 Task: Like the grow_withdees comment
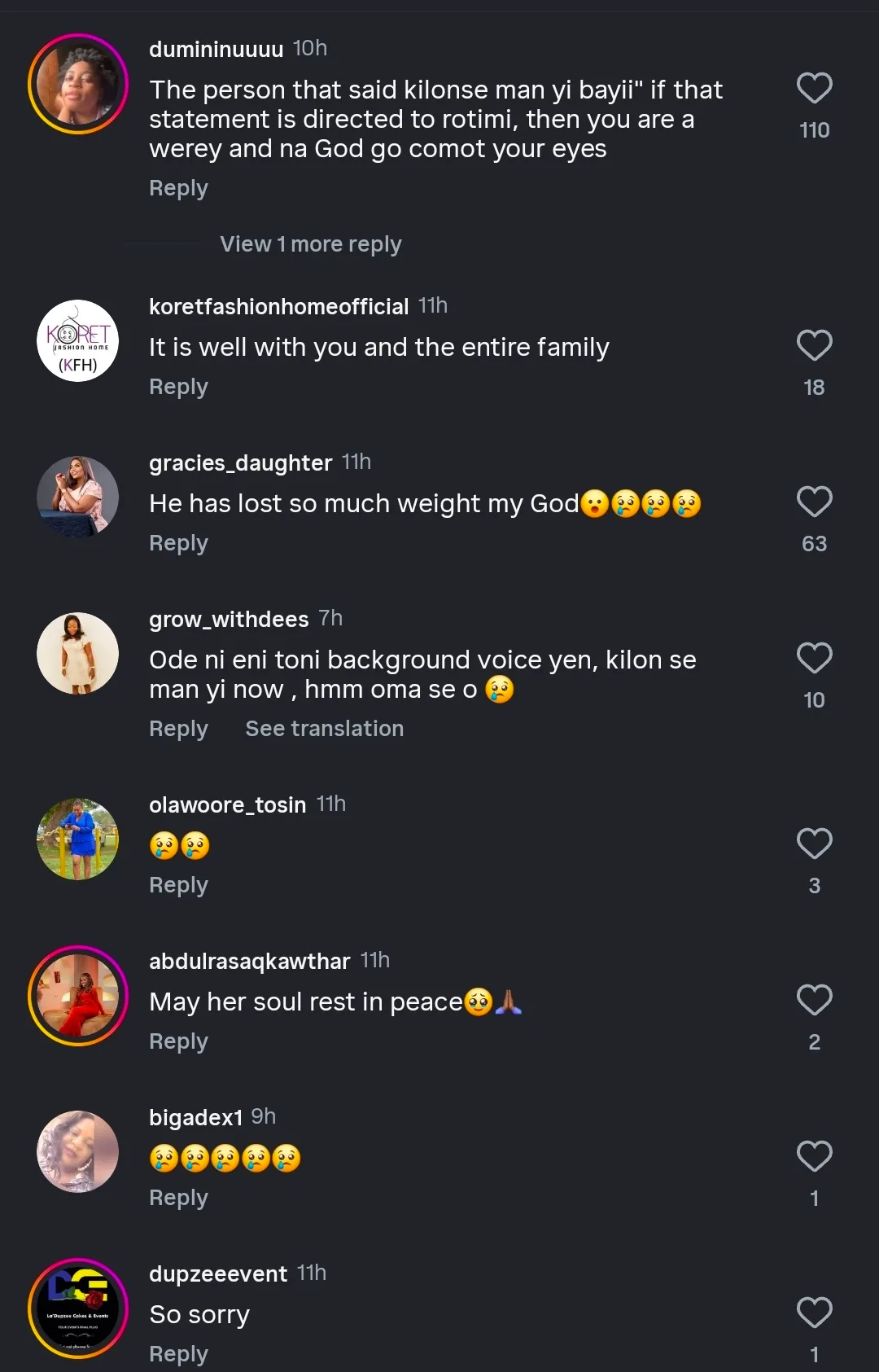click(814, 659)
